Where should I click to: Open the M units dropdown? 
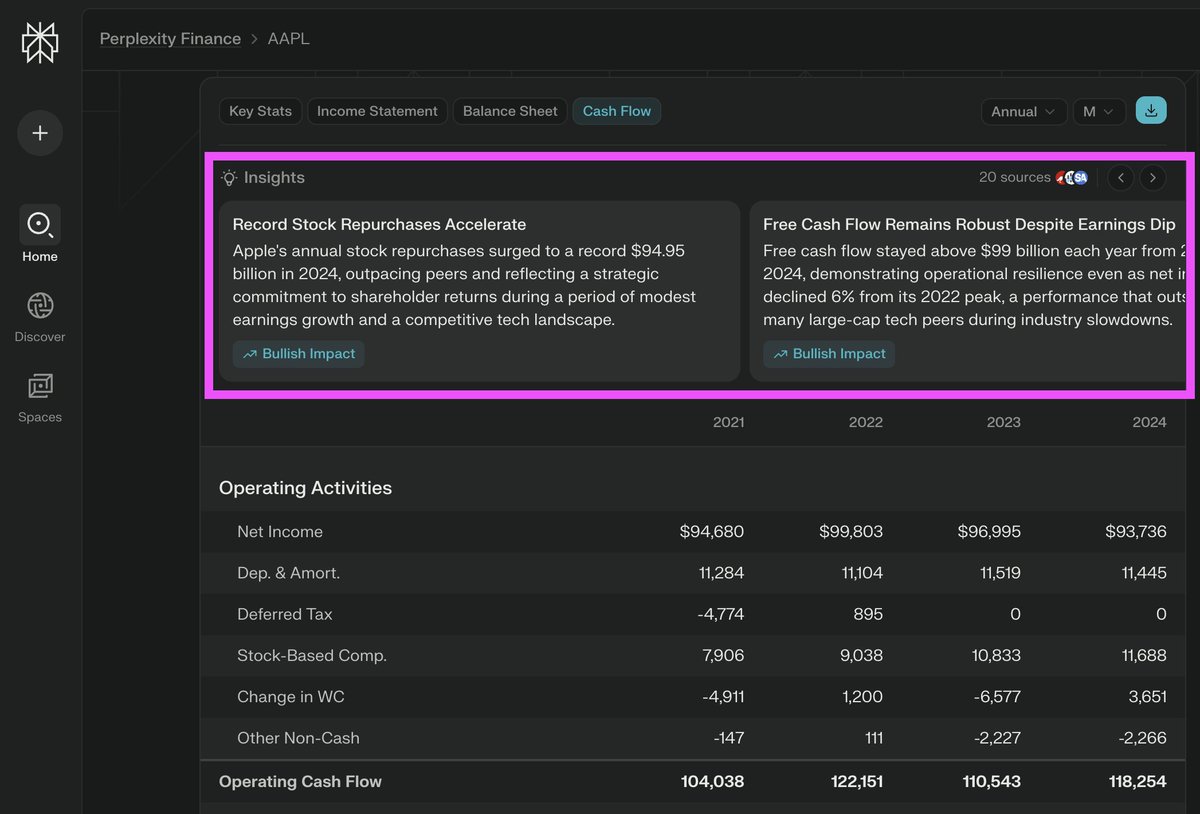[1099, 111]
